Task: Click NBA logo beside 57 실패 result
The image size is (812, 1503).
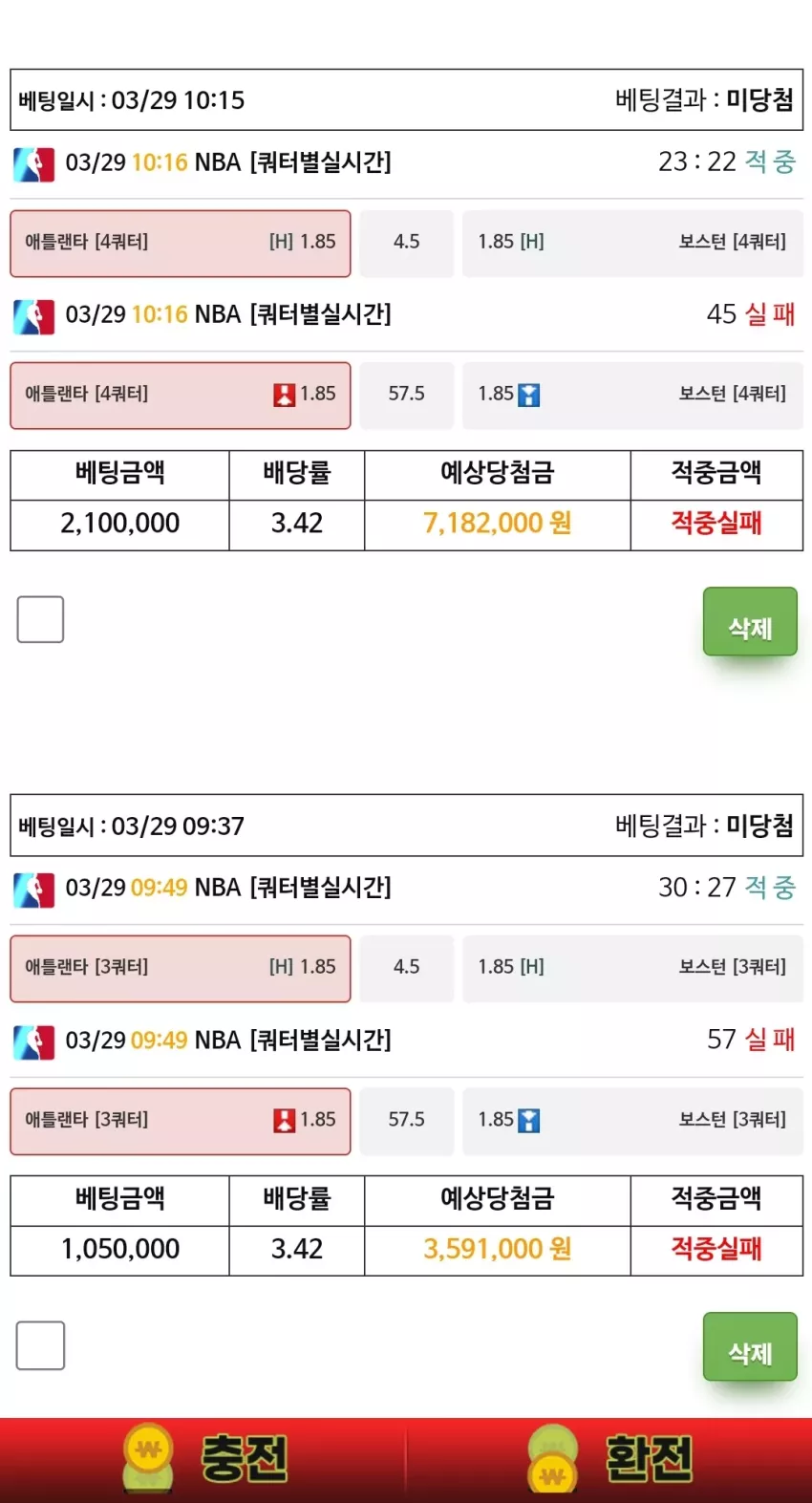Action: tap(33, 1041)
